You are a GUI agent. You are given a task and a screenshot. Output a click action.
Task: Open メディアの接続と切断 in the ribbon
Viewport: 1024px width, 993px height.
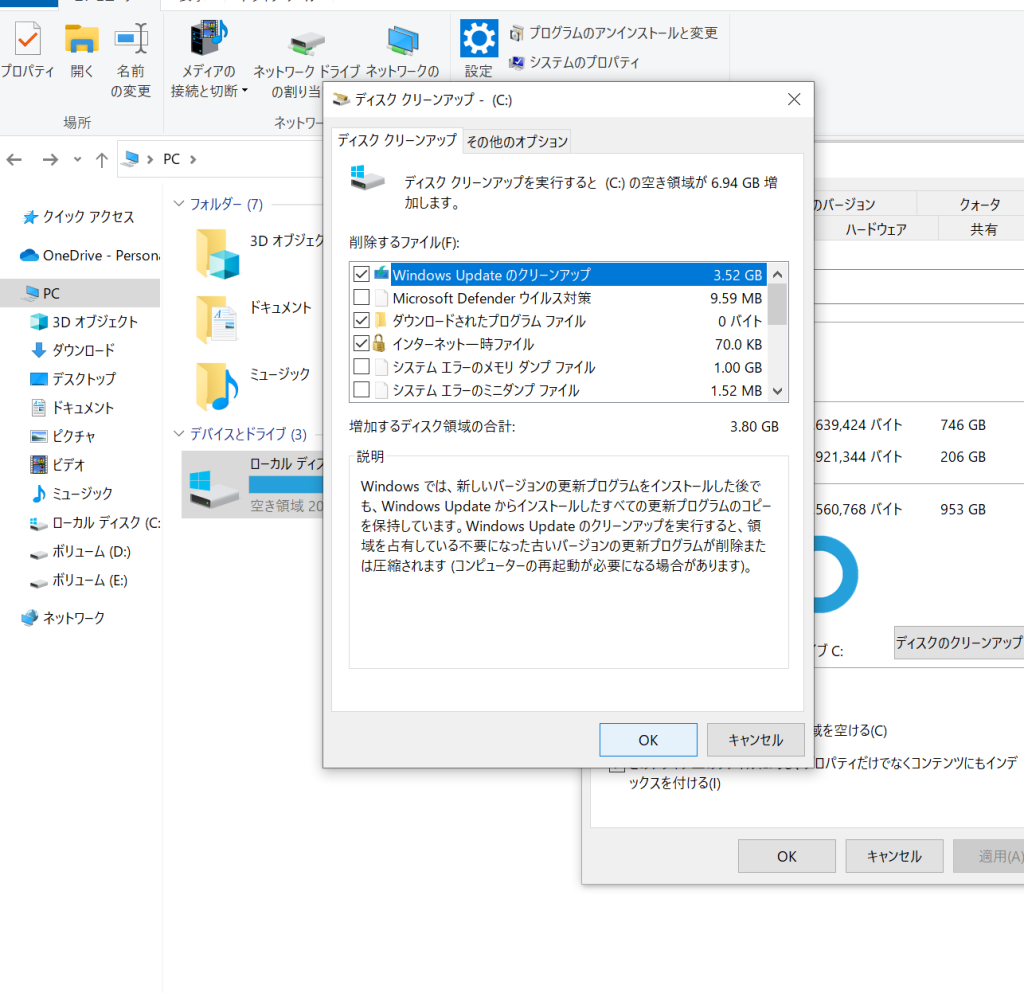209,41
